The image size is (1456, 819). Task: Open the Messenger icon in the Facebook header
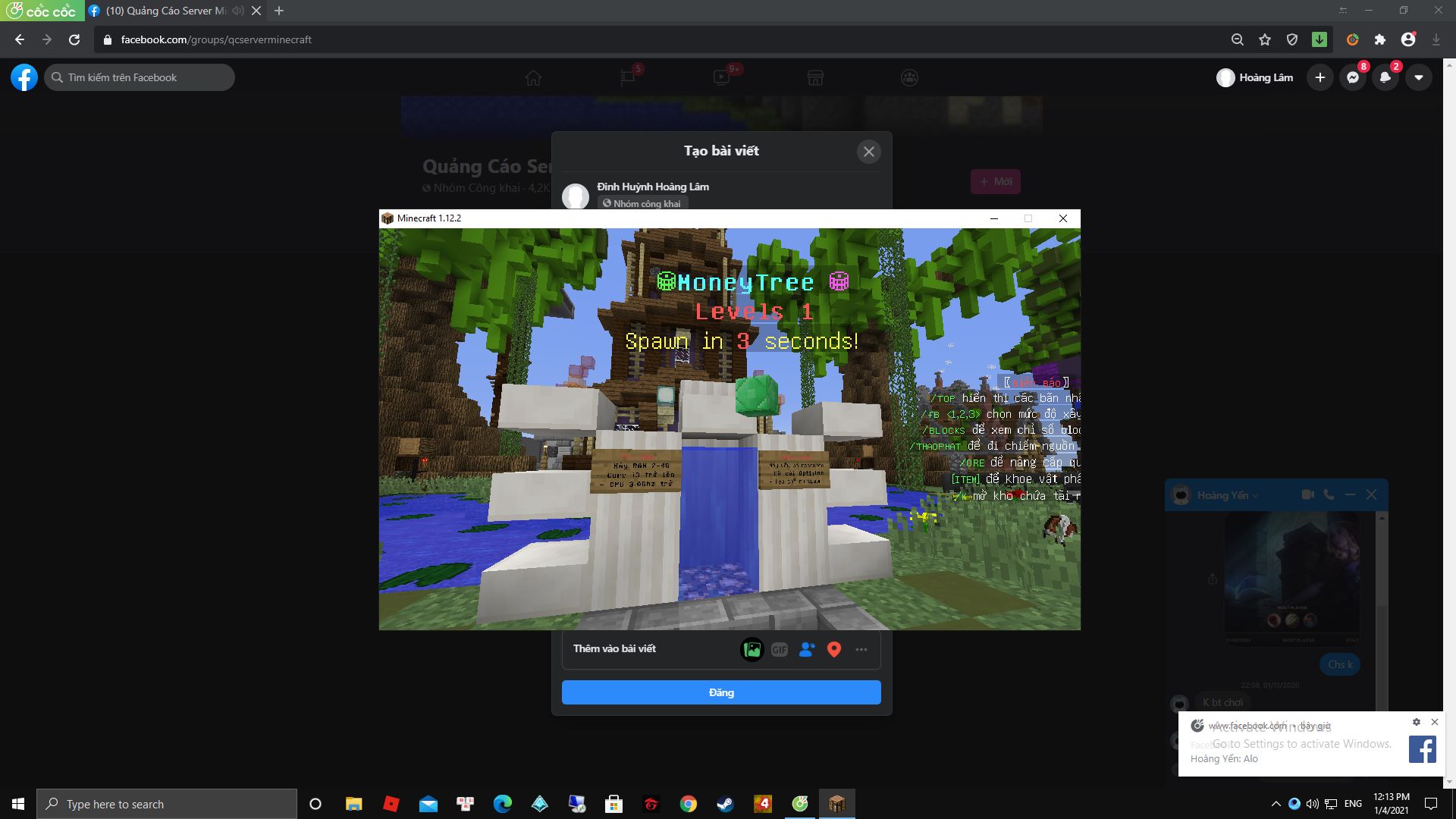(1352, 77)
